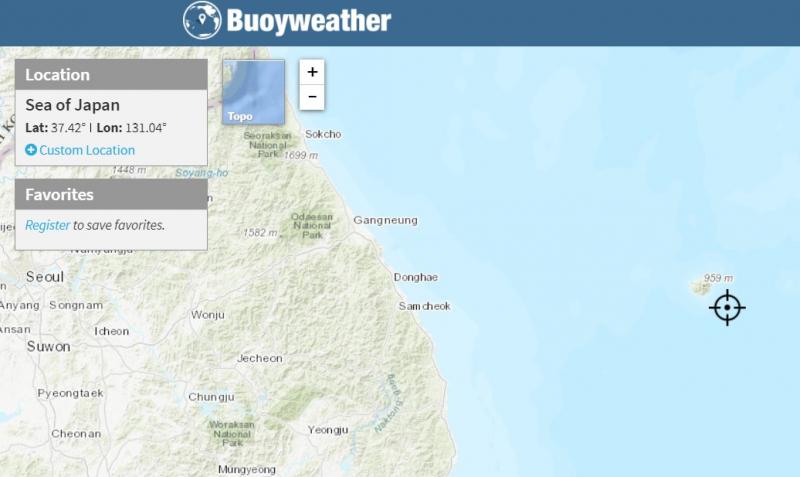Choose Samcheok on the map
The height and width of the screenshot is (477, 800).
(x=424, y=305)
